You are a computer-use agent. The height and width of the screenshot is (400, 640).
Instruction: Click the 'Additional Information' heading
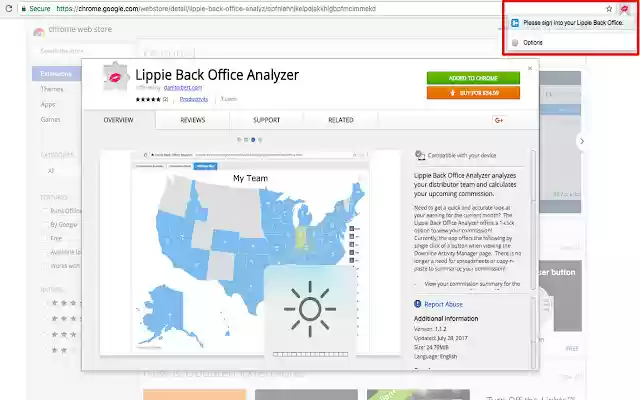[x=446, y=318]
